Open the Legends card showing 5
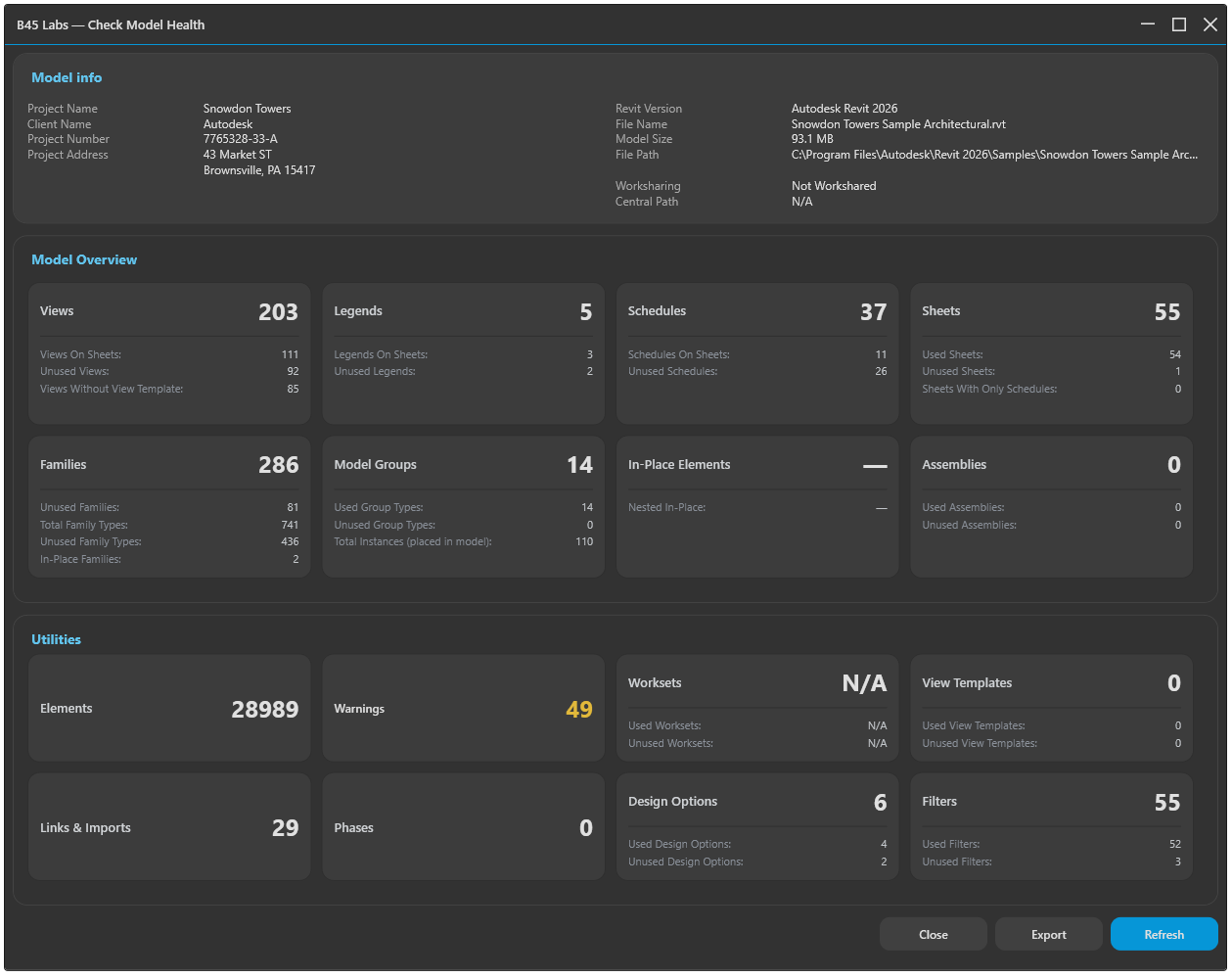1232x978 pixels. pyautogui.click(x=463, y=353)
